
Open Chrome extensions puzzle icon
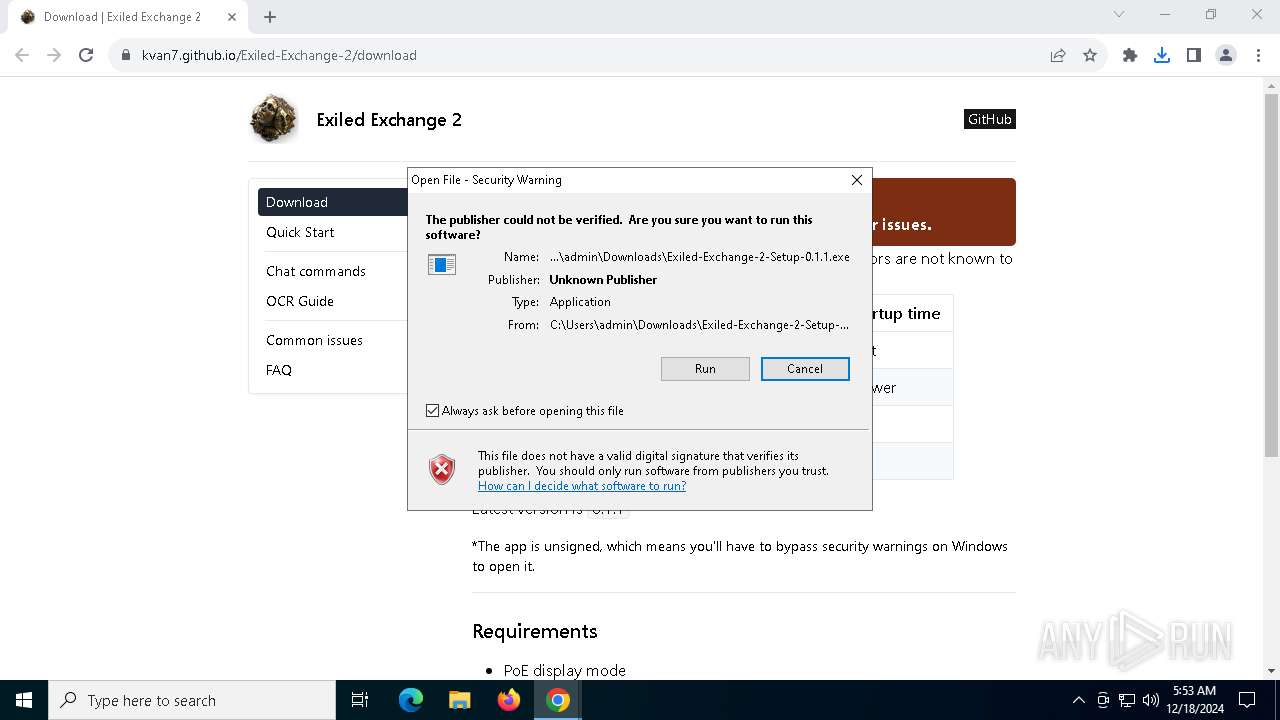pyautogui.click(x=1130, y=55)
